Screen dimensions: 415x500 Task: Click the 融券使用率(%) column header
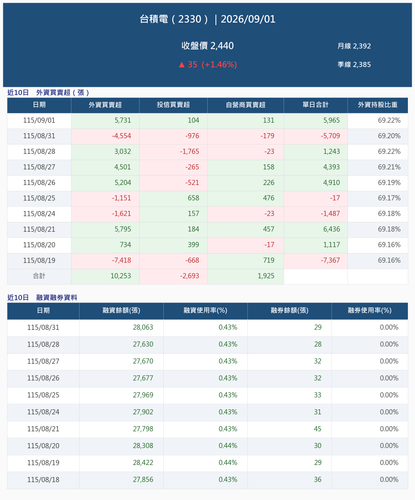click(370, 310)
